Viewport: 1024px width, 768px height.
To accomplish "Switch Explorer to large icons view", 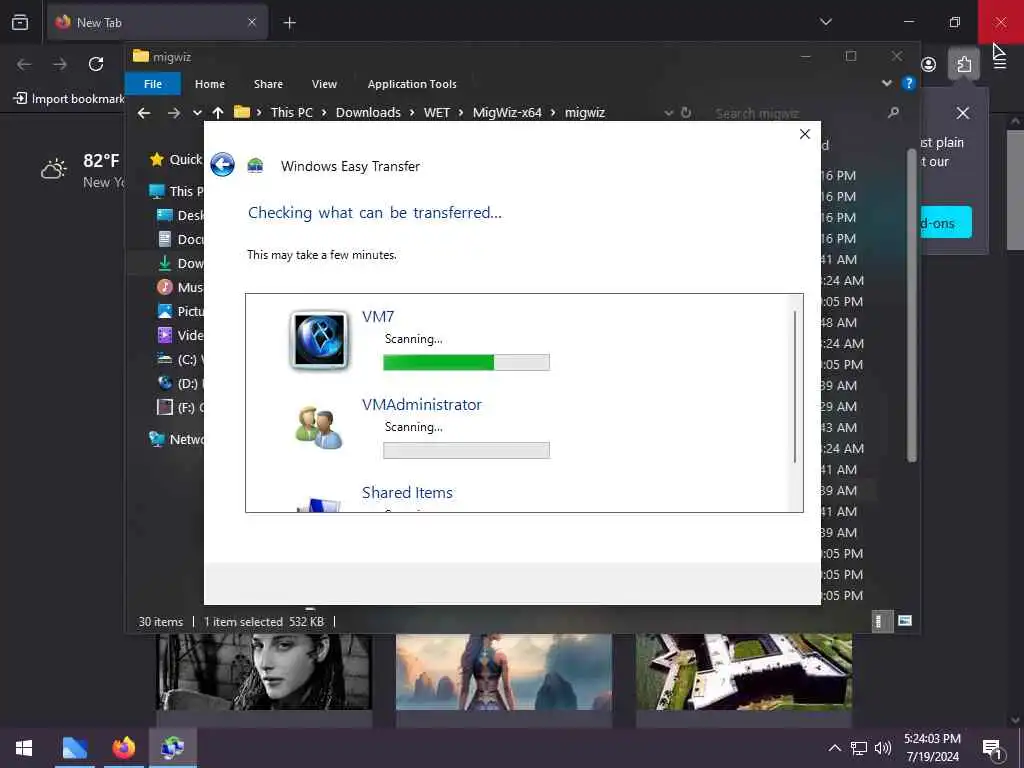I will (x=904, y=621).
